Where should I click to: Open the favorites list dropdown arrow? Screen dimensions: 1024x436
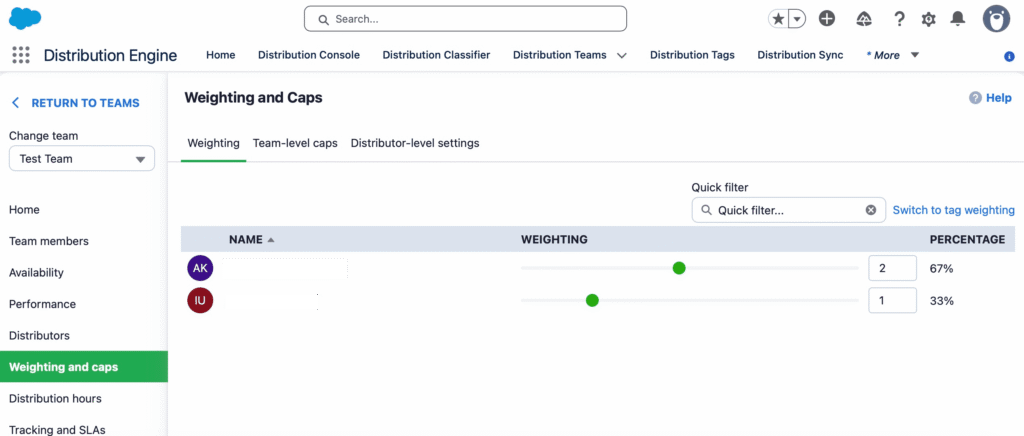[x=797, y=20]
